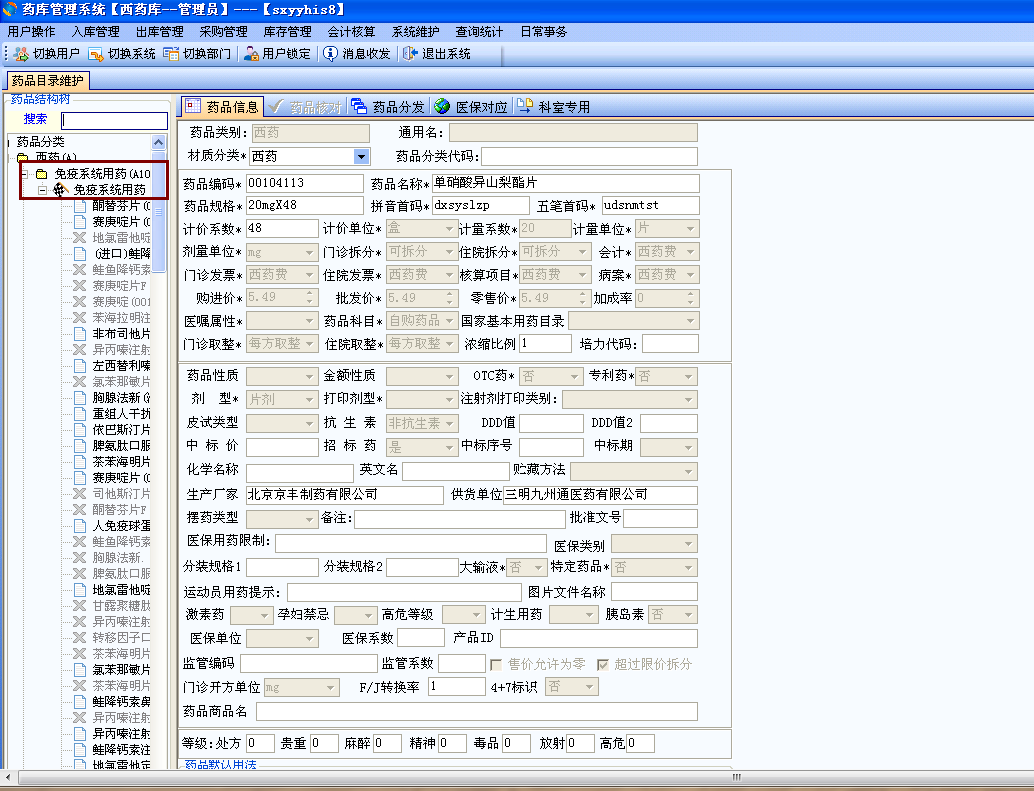This screenshot has height=791, width=1034.
Task: Click the 退出系统 exit icon
Action: [x=410, y=54]
